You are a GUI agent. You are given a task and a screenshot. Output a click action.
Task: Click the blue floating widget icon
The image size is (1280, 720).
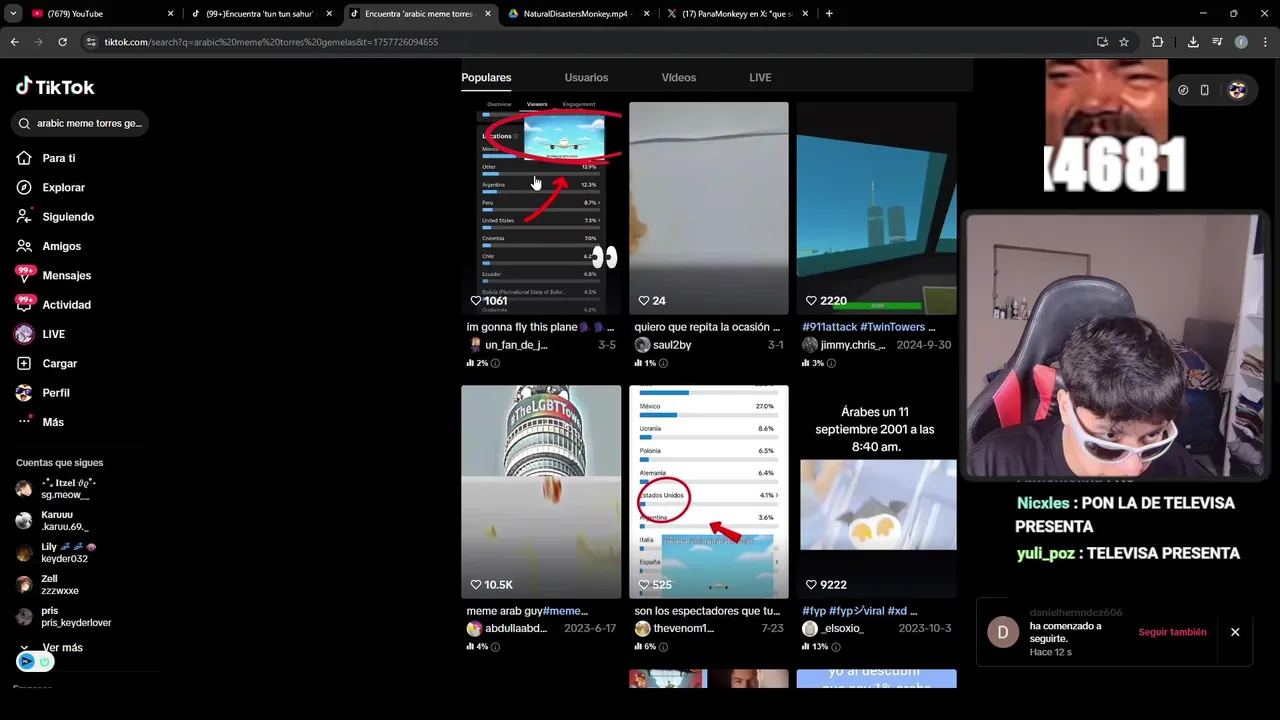click(26, 662)
